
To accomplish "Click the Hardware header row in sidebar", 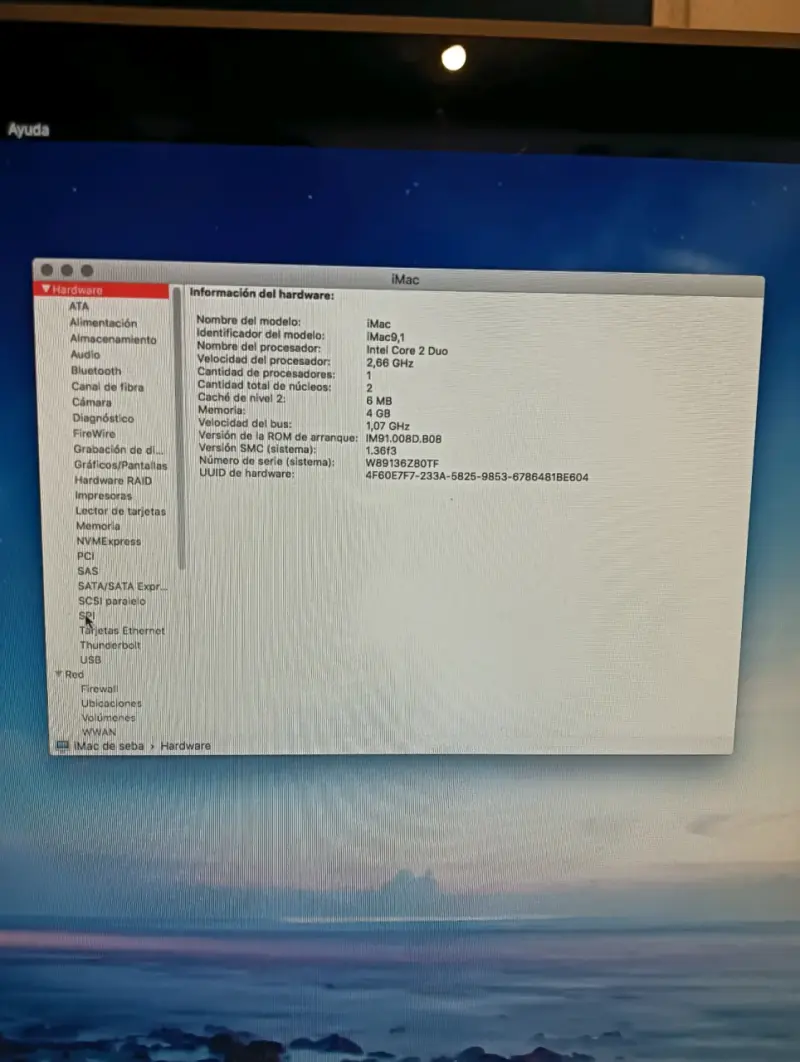I will [102, 290].
